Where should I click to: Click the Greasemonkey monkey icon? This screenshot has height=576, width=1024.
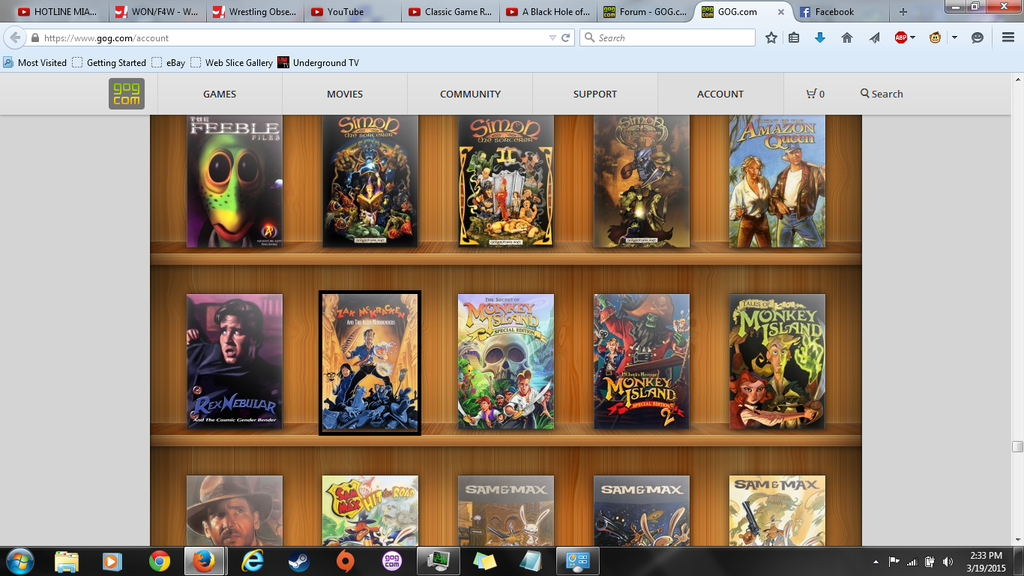(x=935, y=38)
